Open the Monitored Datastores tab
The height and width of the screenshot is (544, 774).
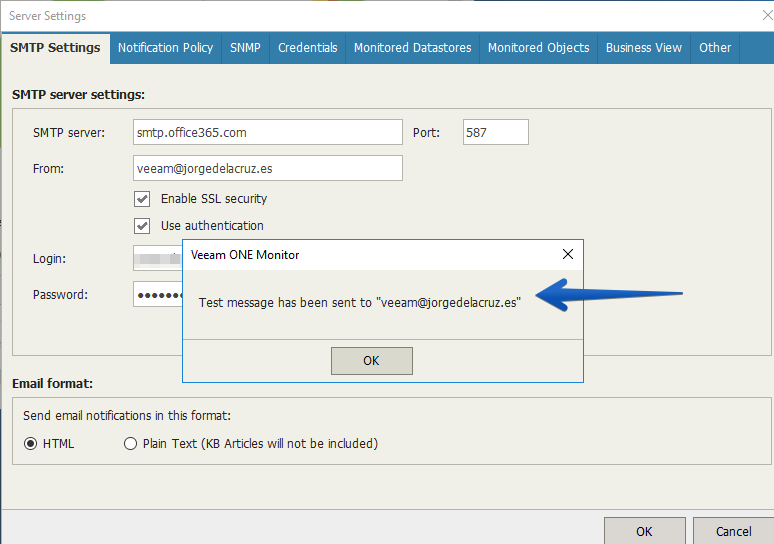(413, 48)
